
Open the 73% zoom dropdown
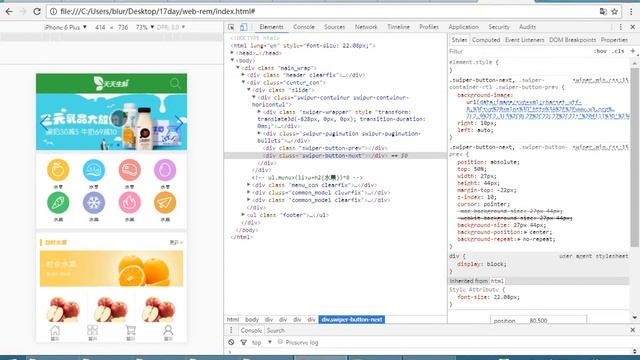tap(144, 27)
